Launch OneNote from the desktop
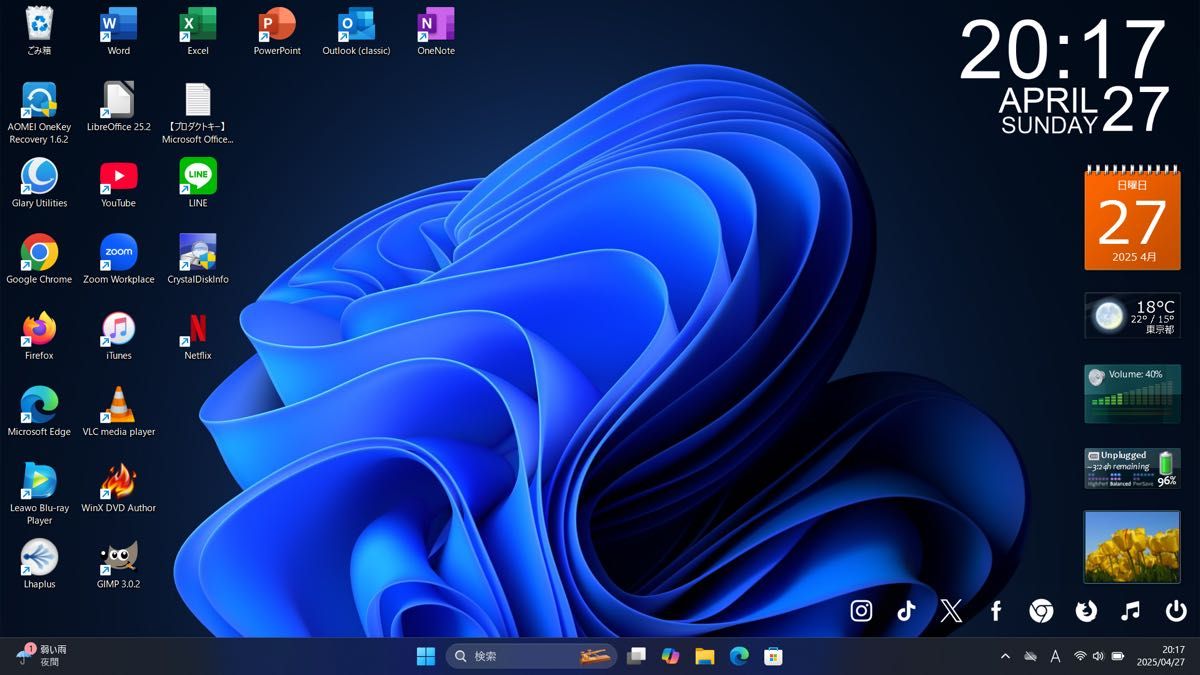The width and height of the screenshot is (1200, 675). click(x=436, y=31)
